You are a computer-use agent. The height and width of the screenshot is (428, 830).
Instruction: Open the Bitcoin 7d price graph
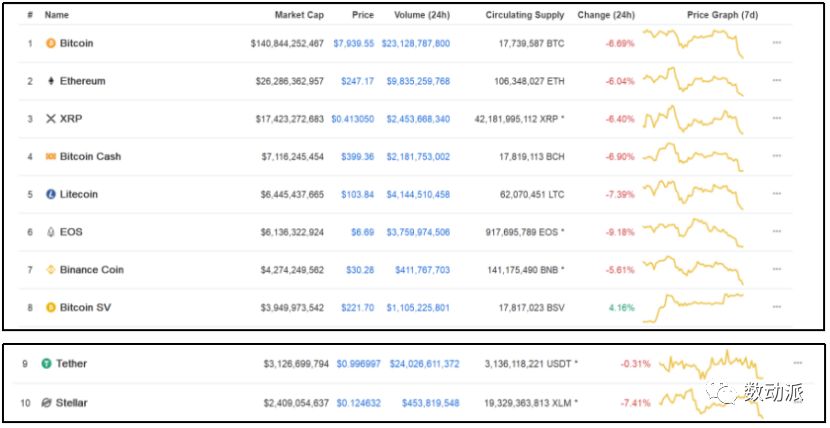coord(693,43)
